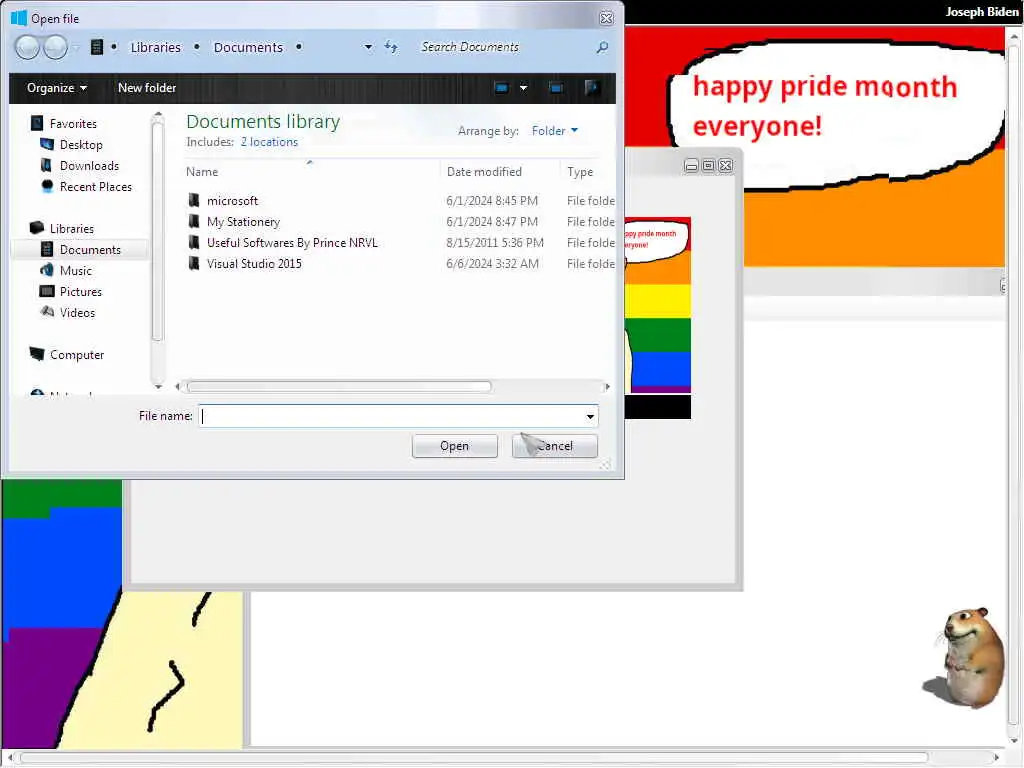Click the Recent Places icon
This screenshot has height=768, width=1024.
pyautogui.click(x=47, y=186)
